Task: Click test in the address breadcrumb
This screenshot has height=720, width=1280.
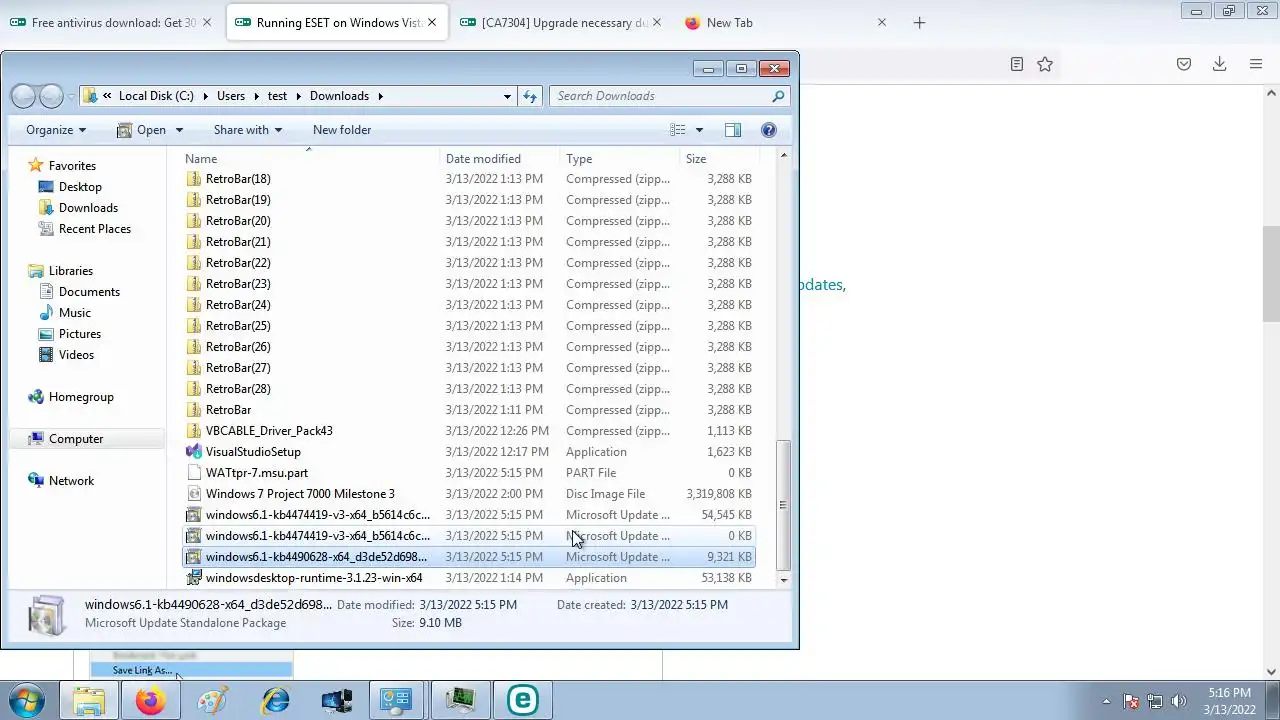Action: [277, 96]
